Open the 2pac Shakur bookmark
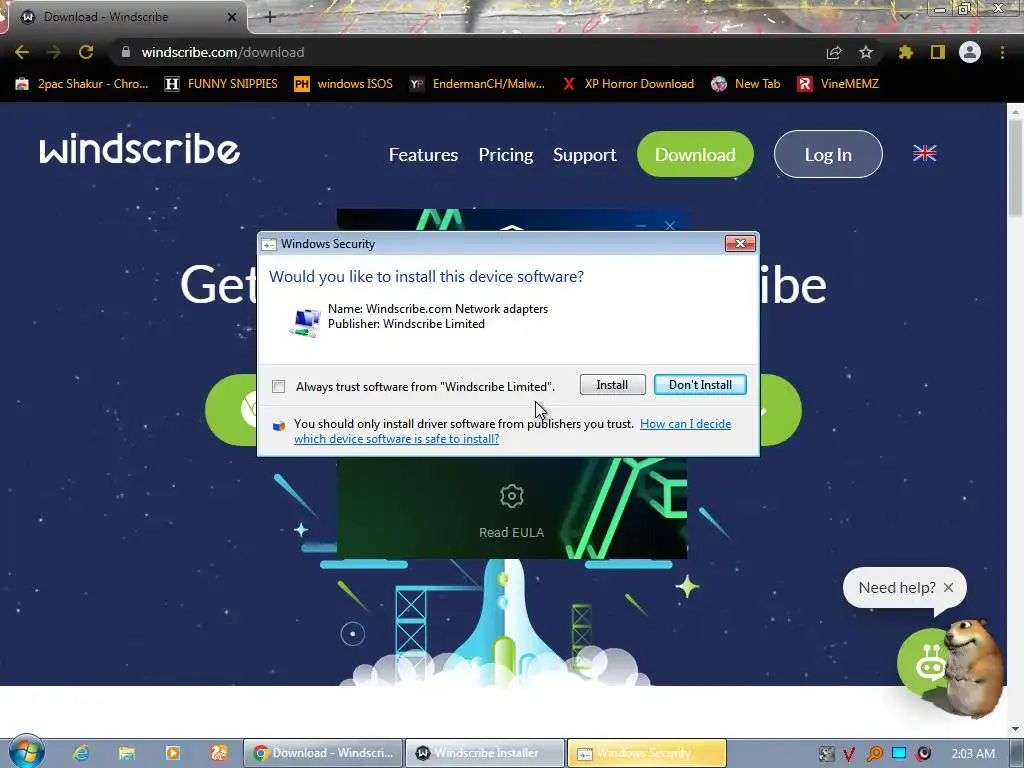Viewport: 1024px width, 768px height. (82, 84)
